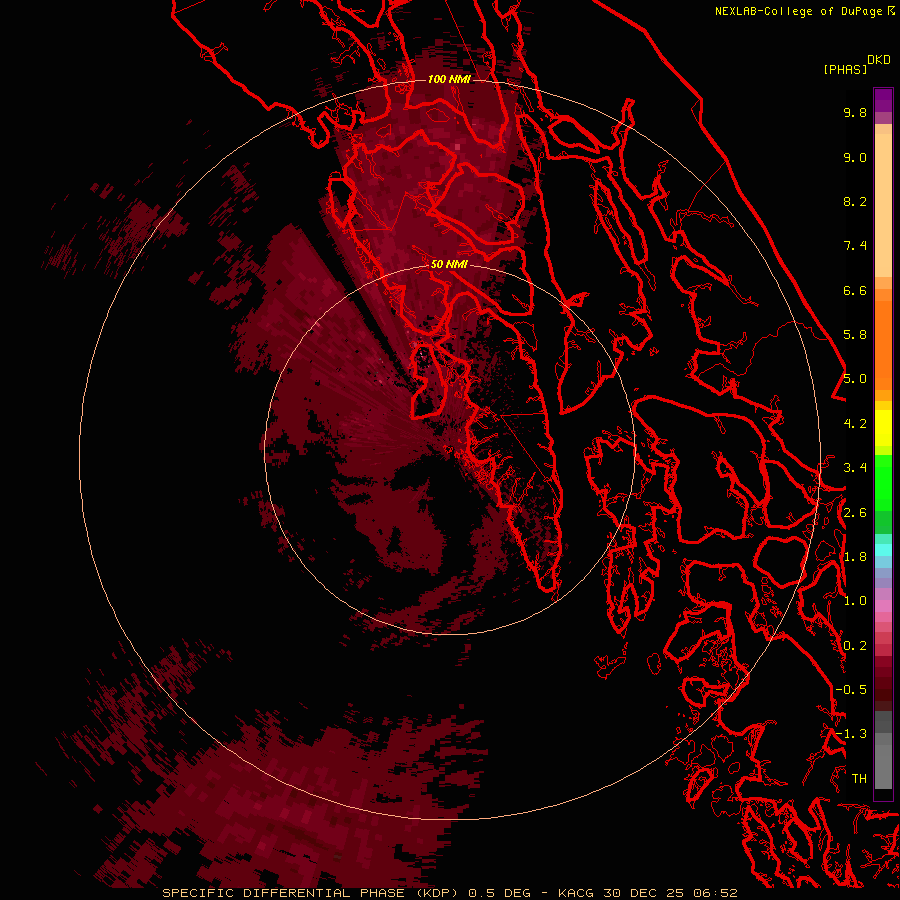Click the 3.4 legend value
Image resolution: width=900 pixels, height=900 pixels.
[855, 468]
